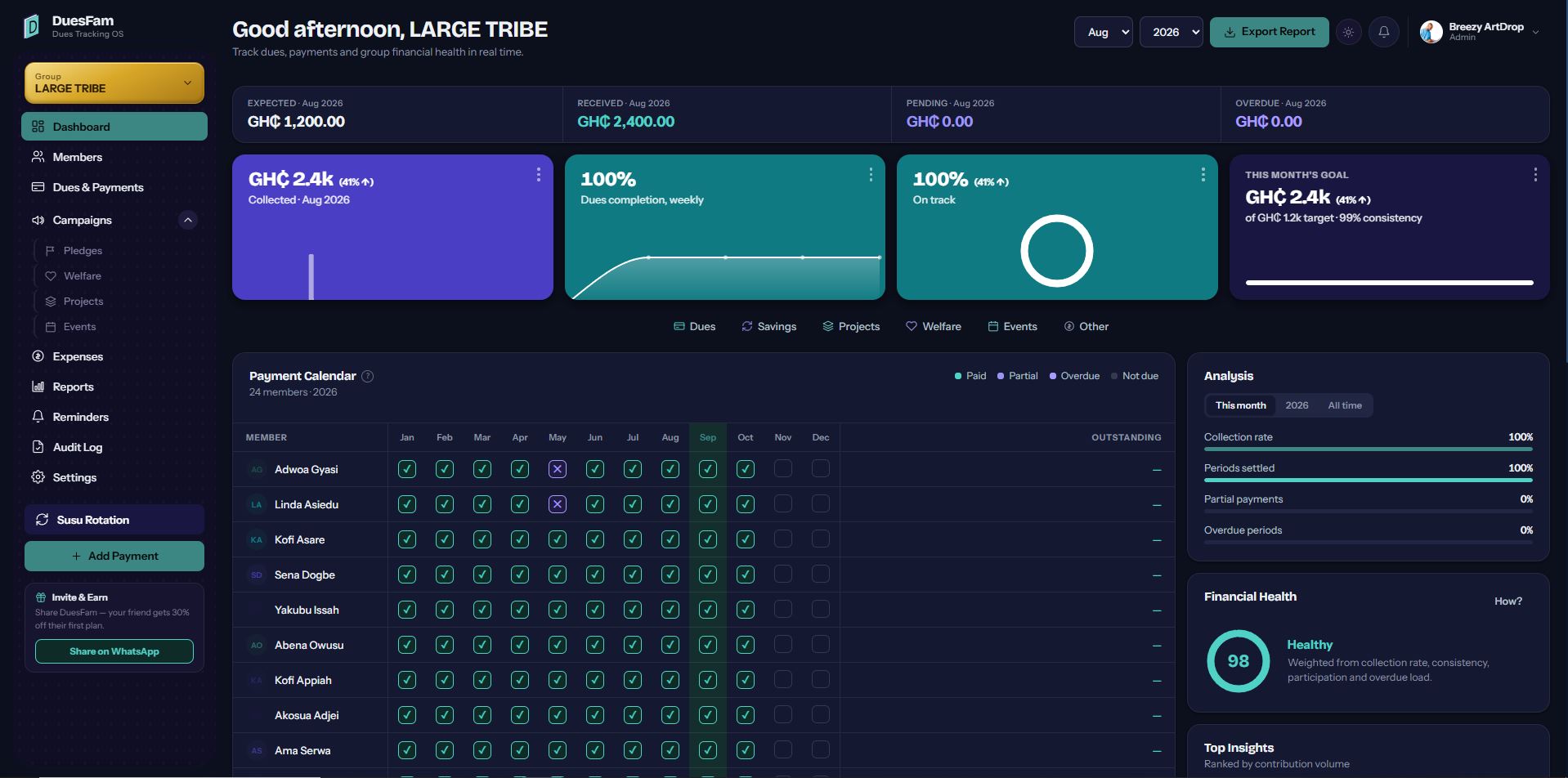Click the Reports chart icon
Viewport: 1568px width, 778px height.
point(38,387)
